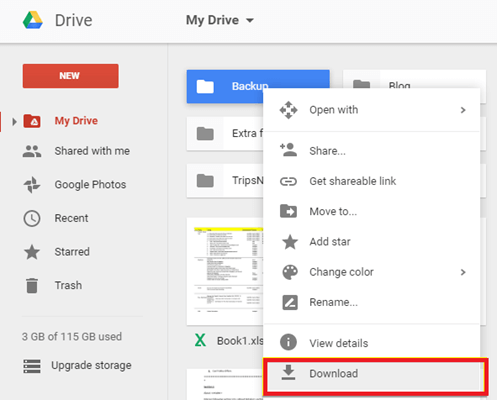This screenshot has width=497, height=400.
Task: Click the Google Drive logo icon
Action: click(33, 20)
